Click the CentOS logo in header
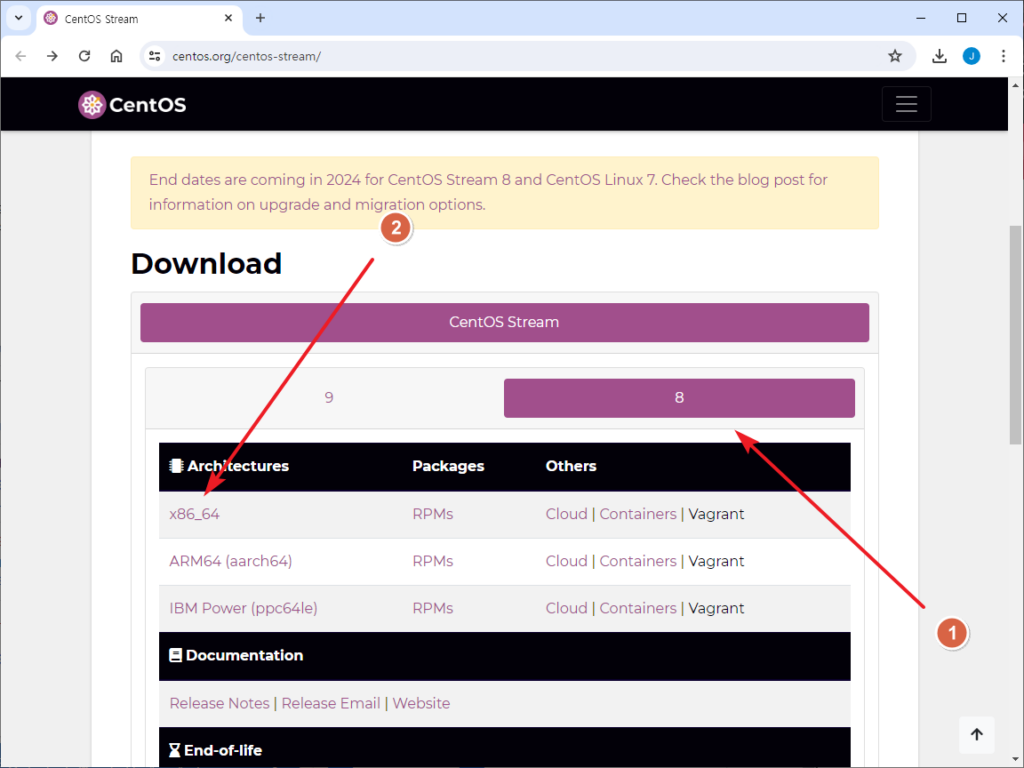 click(x=132, y=105)
